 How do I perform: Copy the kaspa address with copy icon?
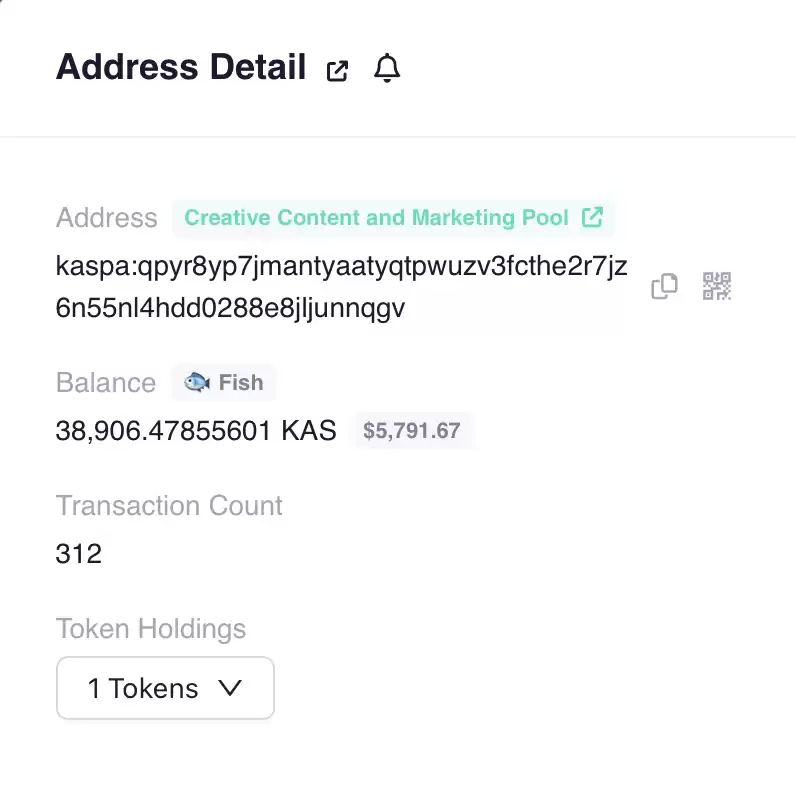(x=664, y=286)
